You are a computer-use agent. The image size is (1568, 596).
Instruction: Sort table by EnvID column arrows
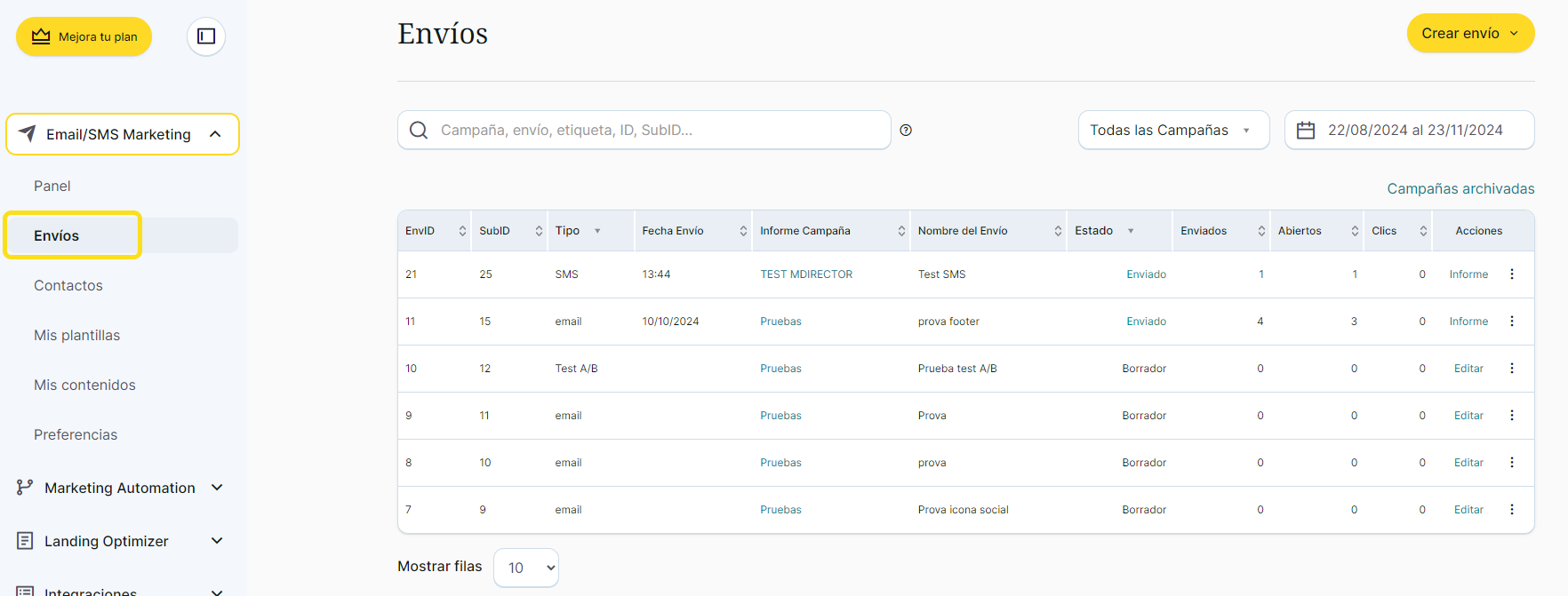(462, 231)
